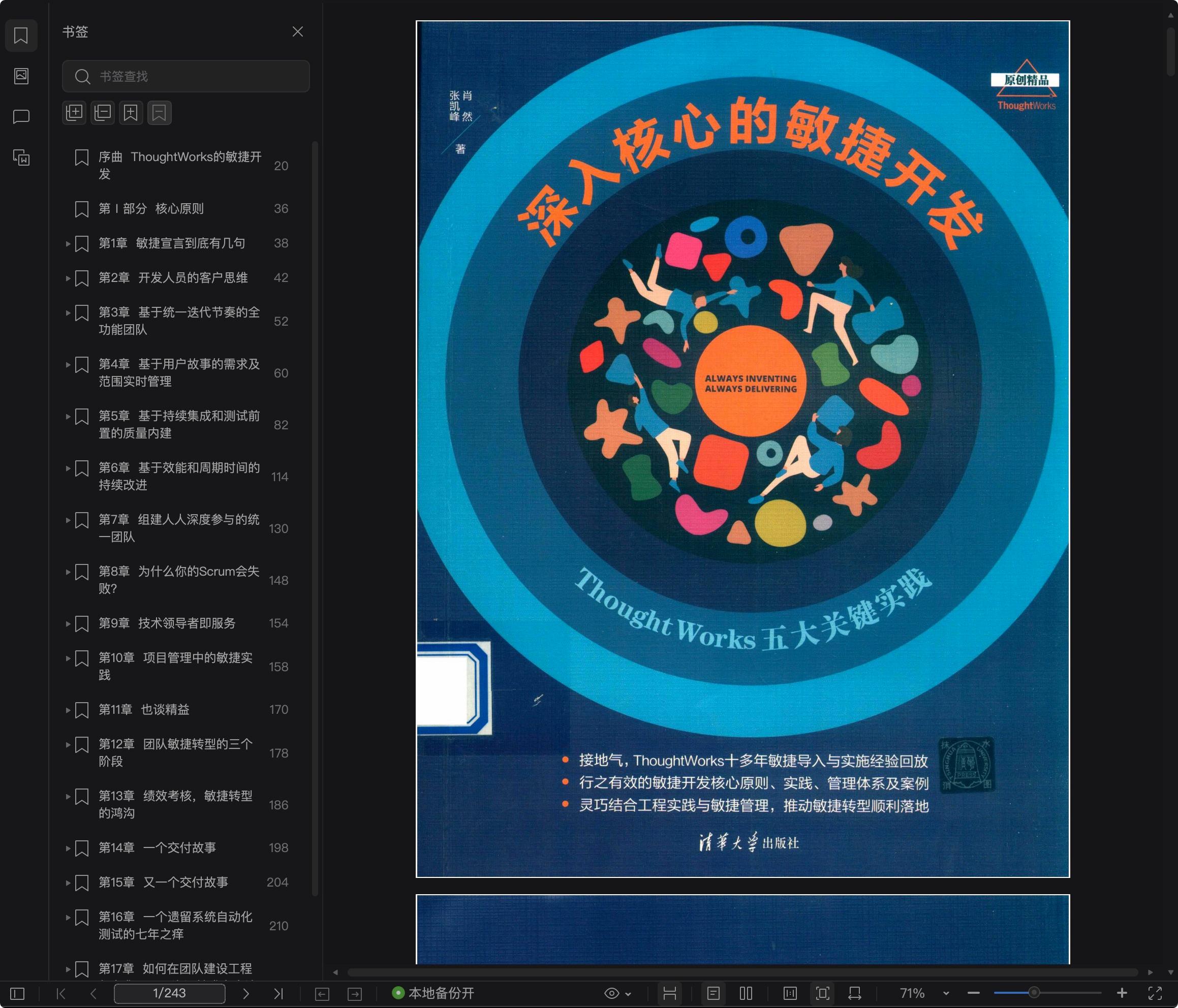Open bookmark 第 I 部分 核心原则
Screen dimensions: 1178x1008
pyautogui.click(x=151, y=209)
